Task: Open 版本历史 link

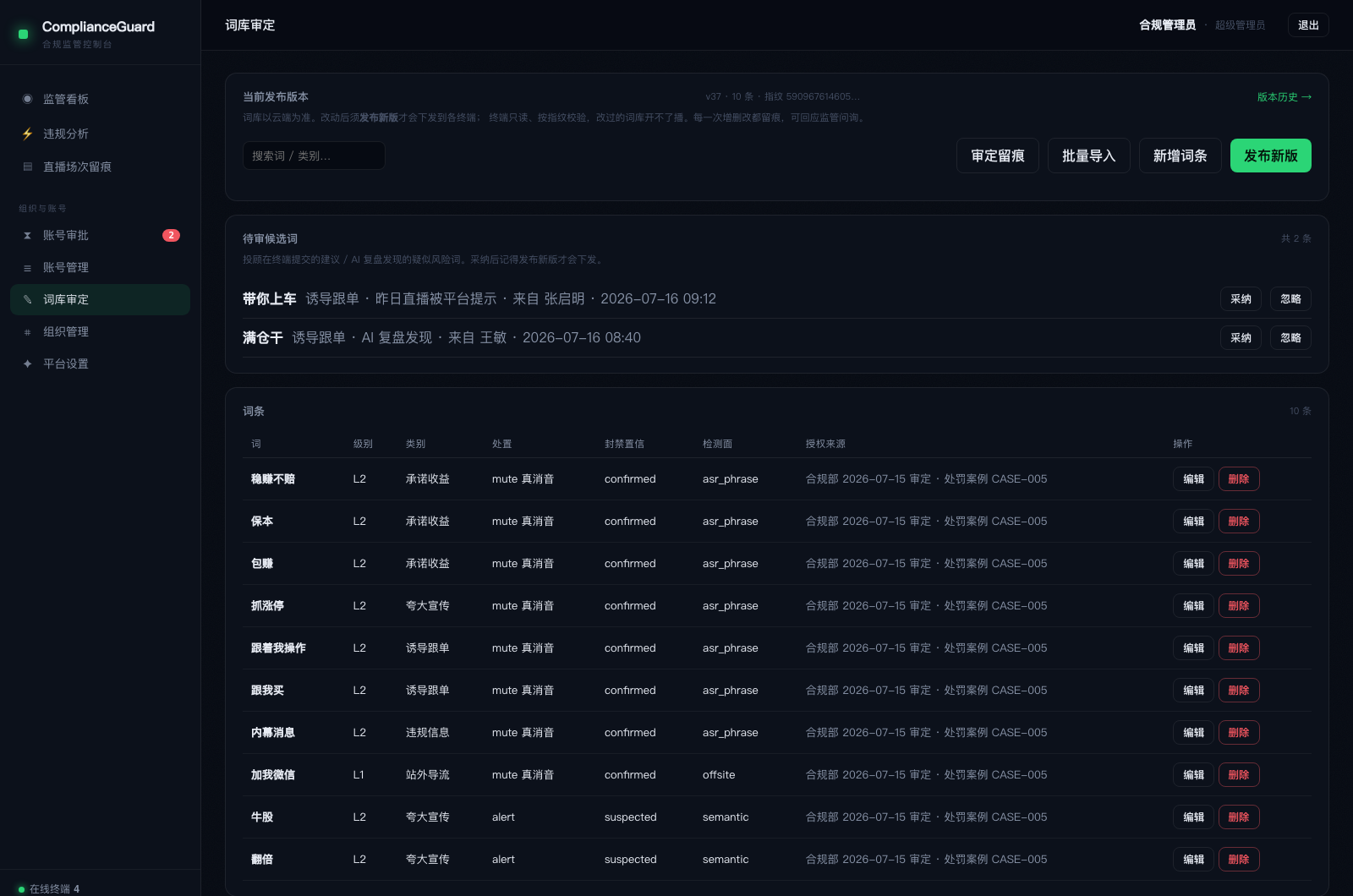Action: [1284, 97]
